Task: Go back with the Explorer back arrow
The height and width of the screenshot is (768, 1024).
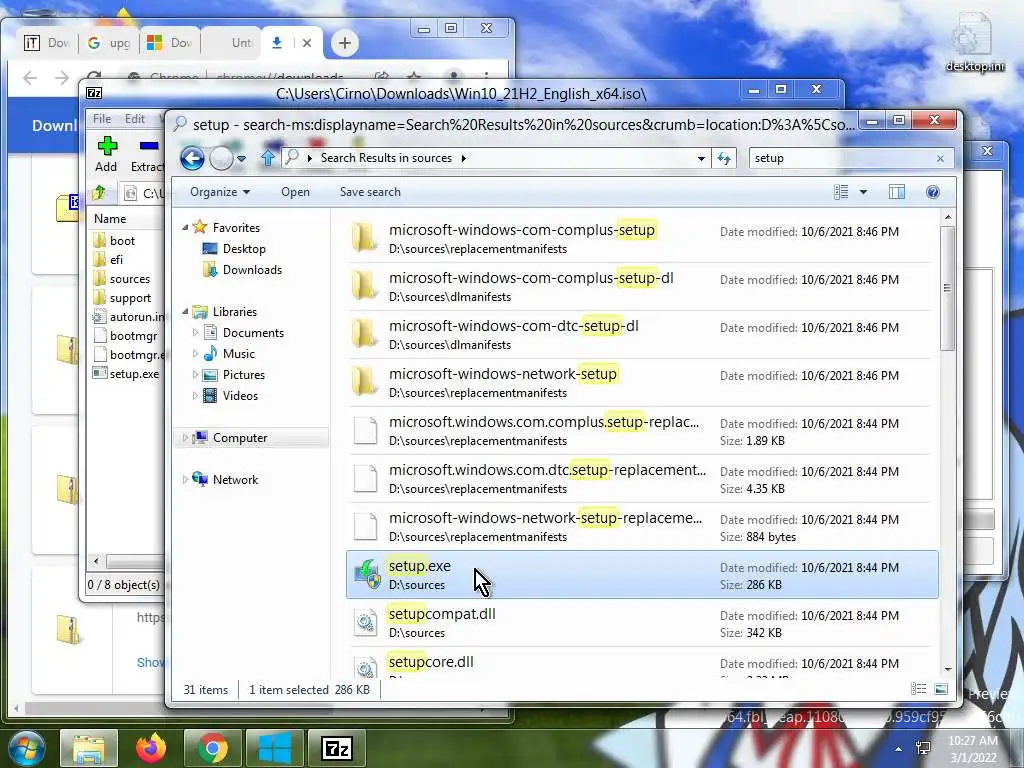Action: pyautogui.click(x=192, y=158)
